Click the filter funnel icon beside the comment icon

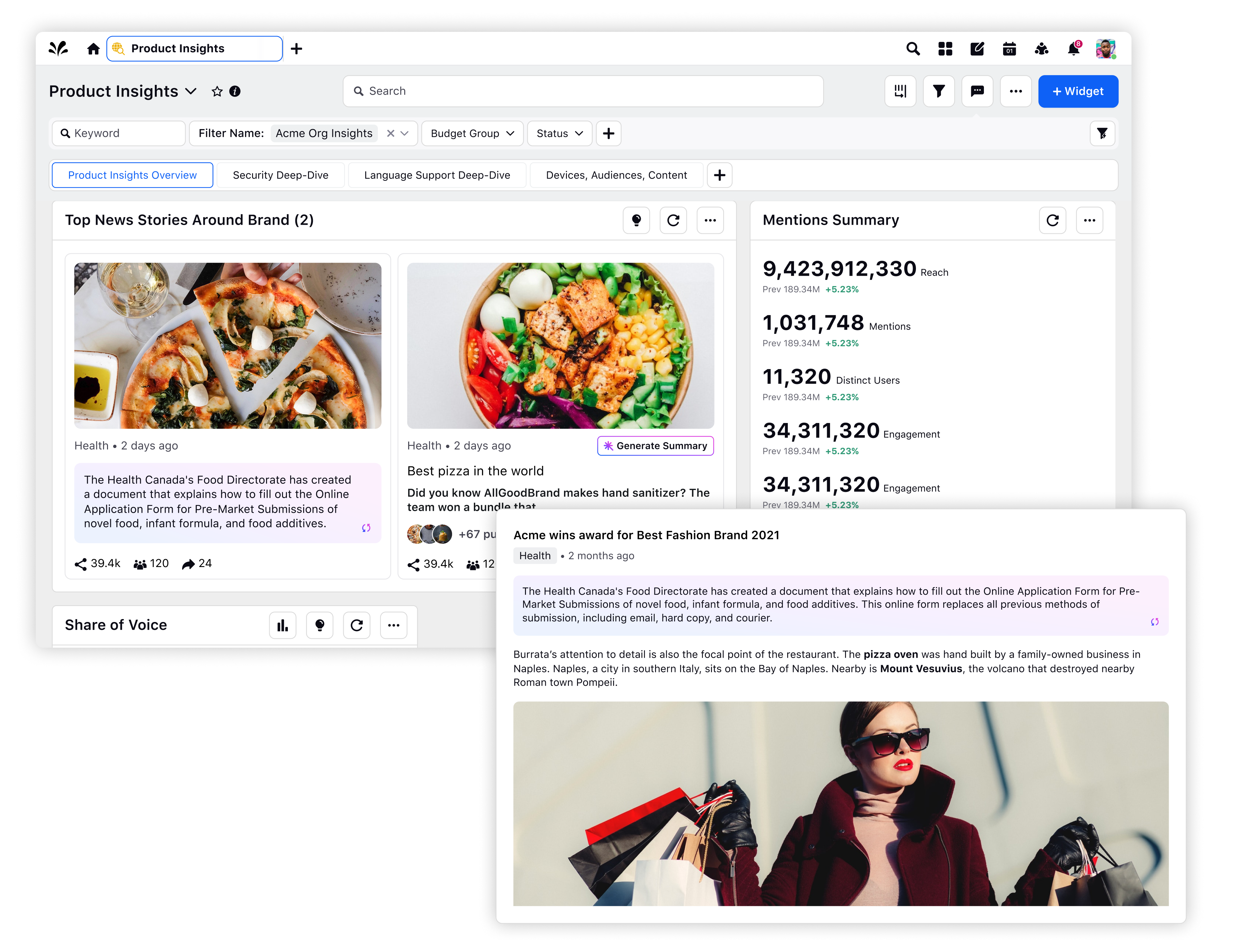tap(939, 91)
